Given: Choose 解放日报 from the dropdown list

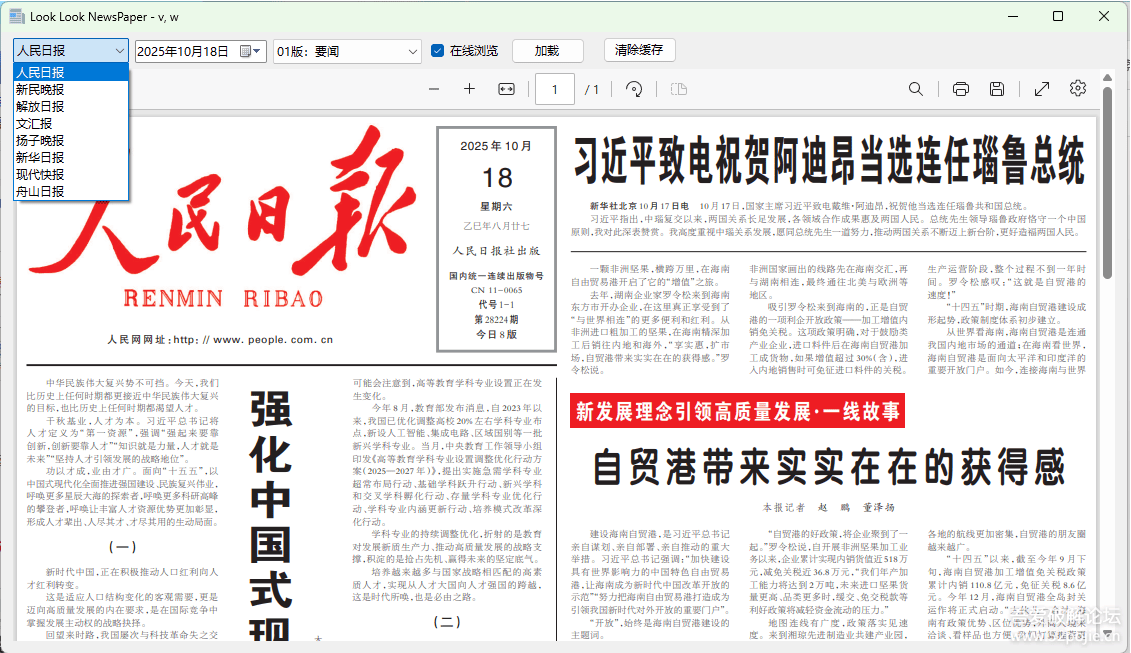Looking at the screenshot, I should pyautogui.click(x=71, y=106).
